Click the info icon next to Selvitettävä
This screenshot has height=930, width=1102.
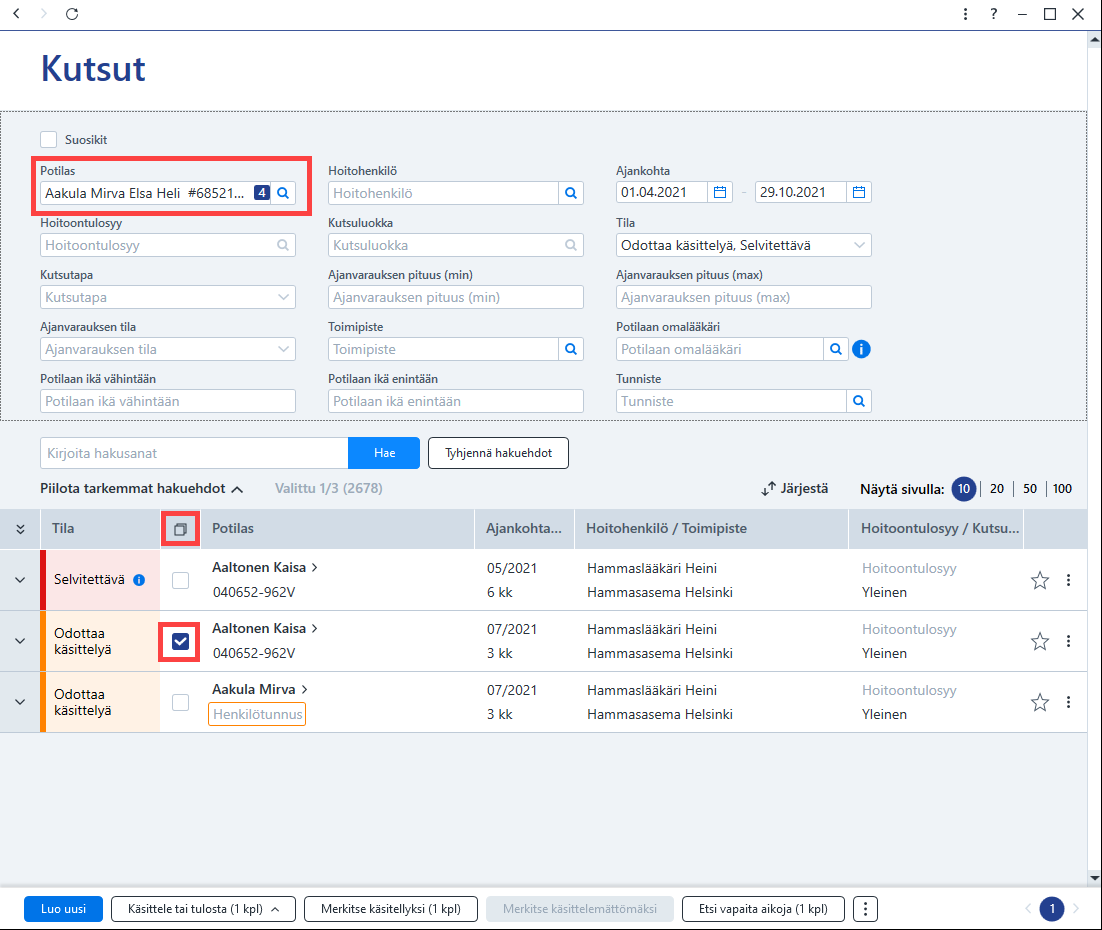pyautogui.click(x=139, y=580)
